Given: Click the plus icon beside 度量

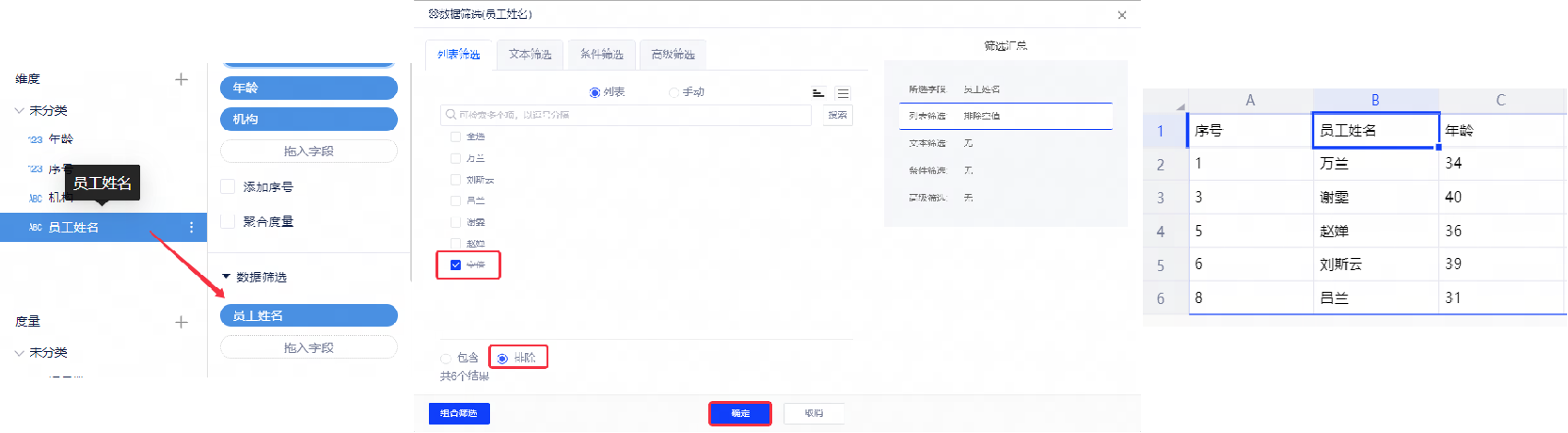Looking at the screenshot, I should click(182, 322).
